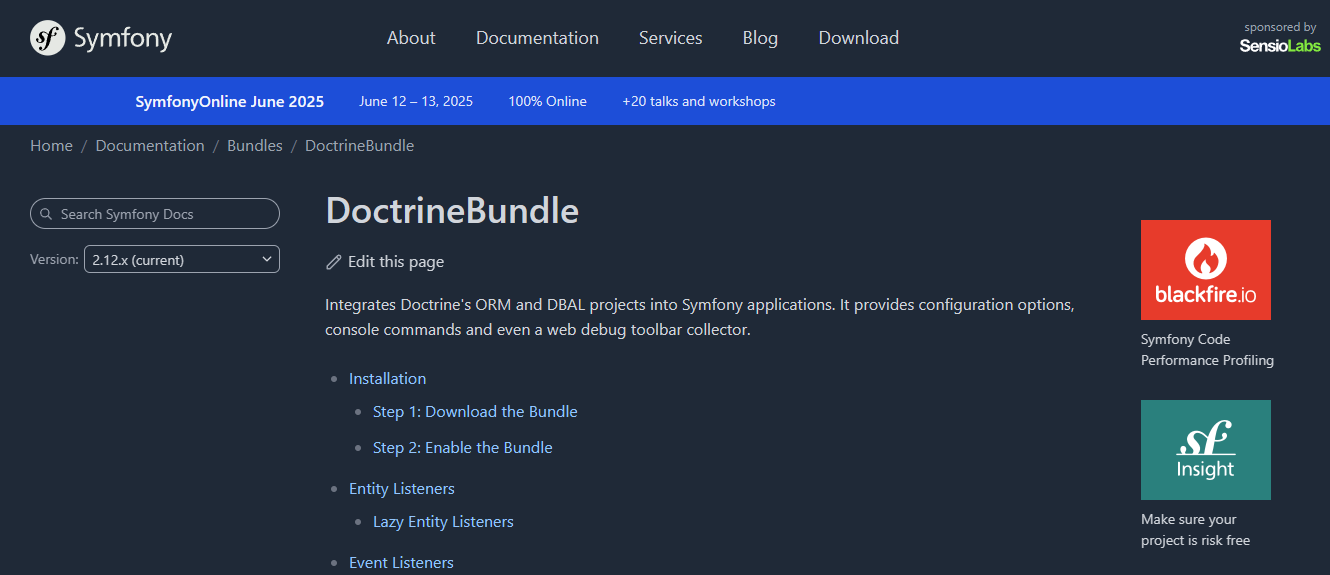Image resolution: width=1330 pixels, height=575 pixels.
Task: Focus the Search Symfony Docs field
Action: [155, 214]
